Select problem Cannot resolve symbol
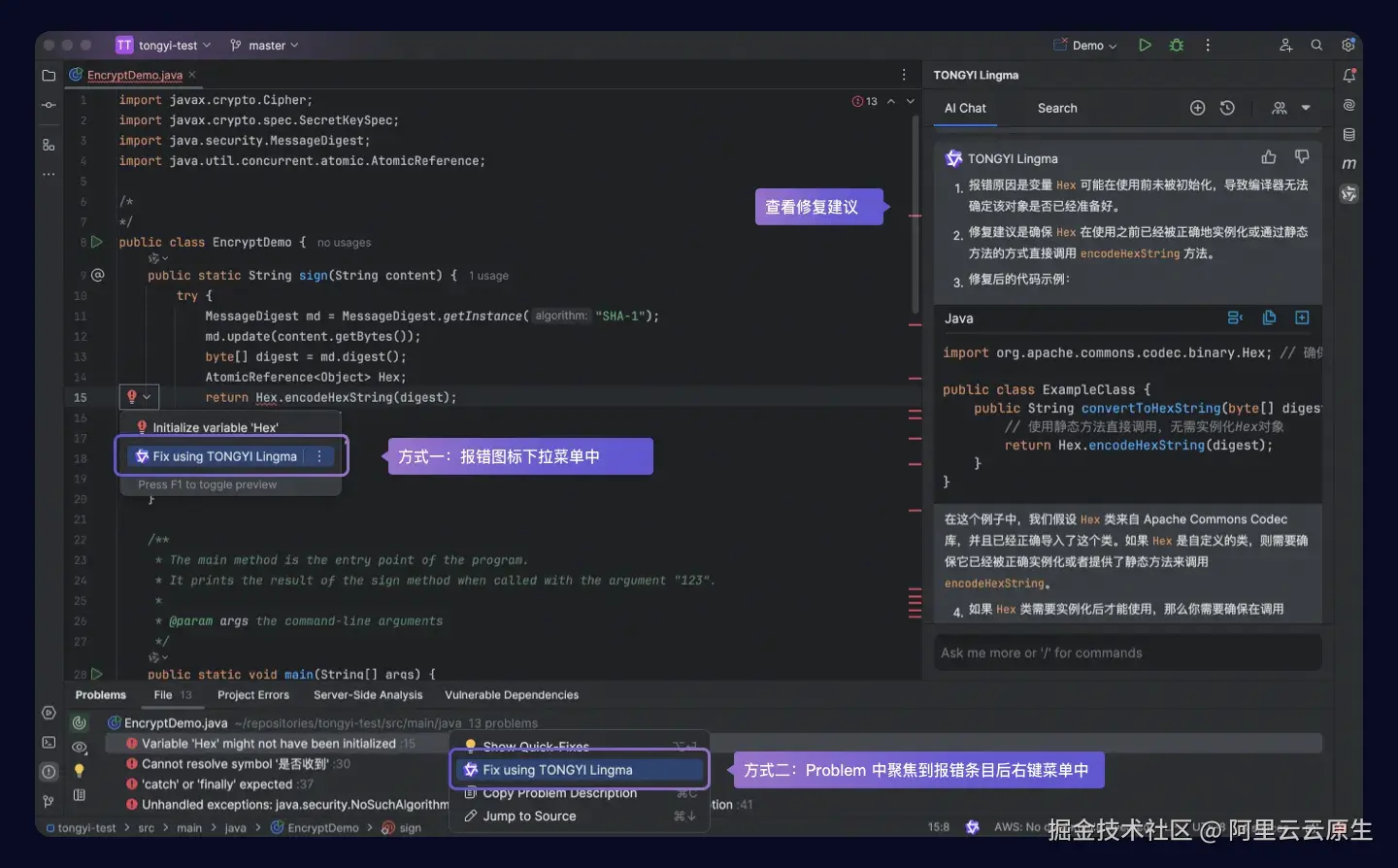This screenshot has height=868, width=1398. [236, 764]
